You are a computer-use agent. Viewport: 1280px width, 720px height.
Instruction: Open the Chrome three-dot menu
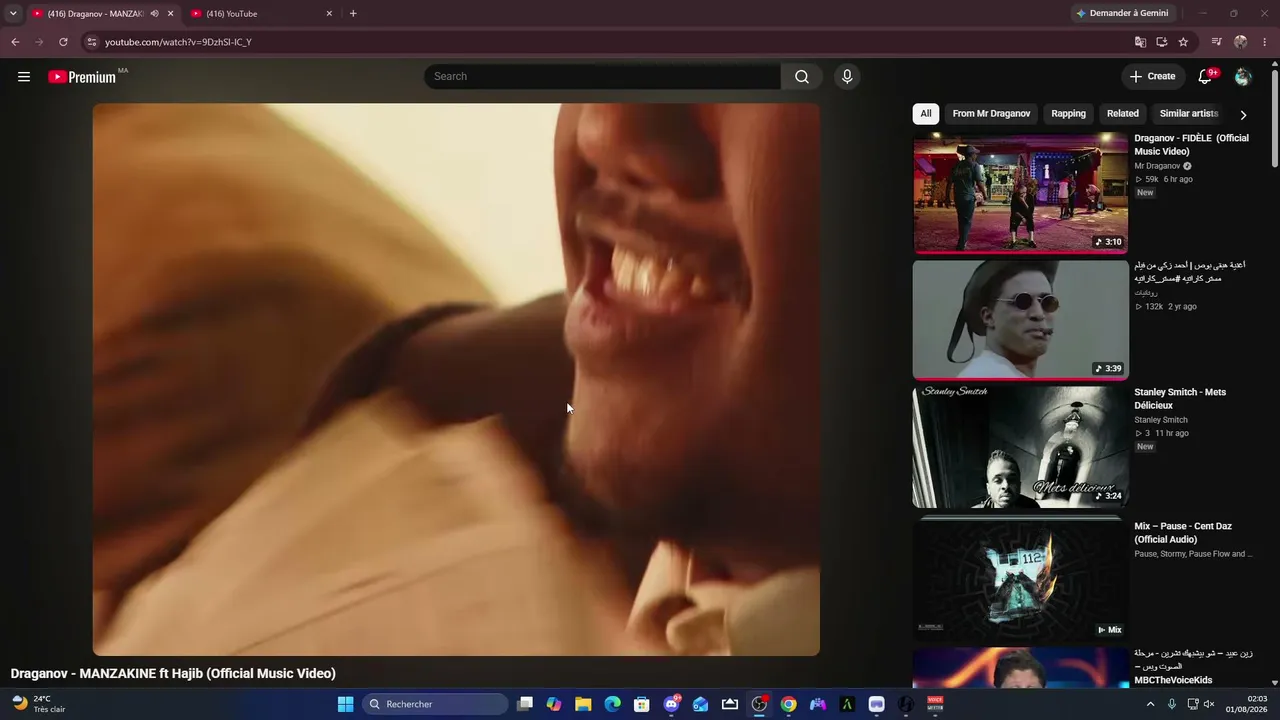click(x=1265, y=42)
